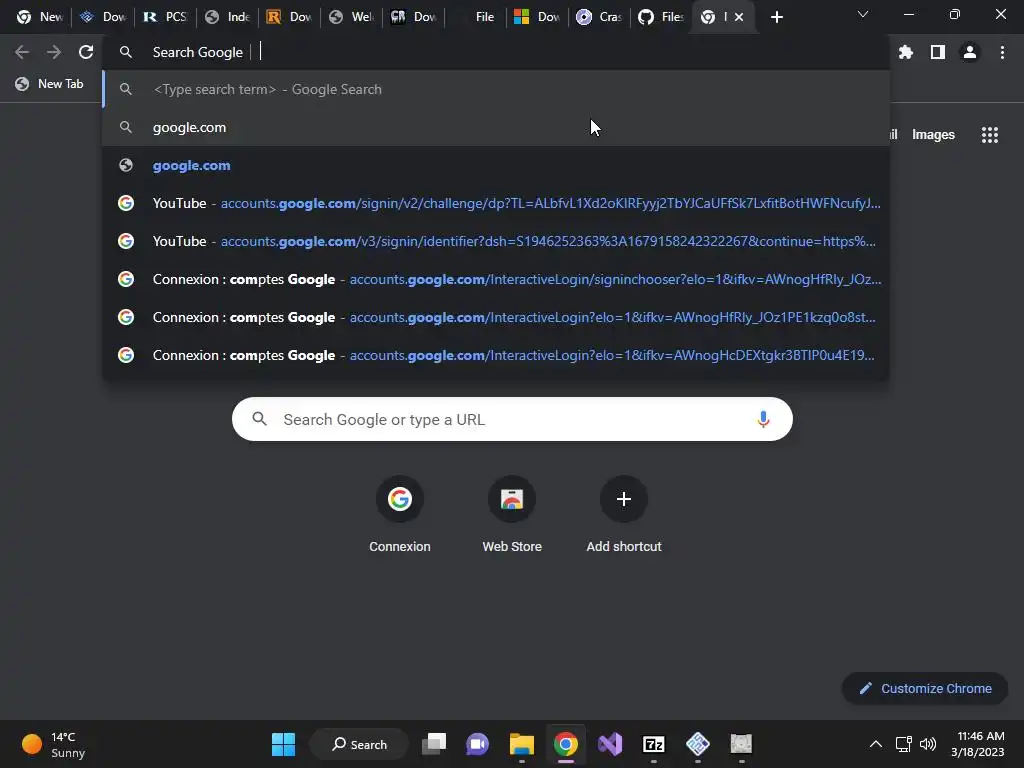
Task: Open YouTube signin challenge suggestion
Action: coord(496,203)
